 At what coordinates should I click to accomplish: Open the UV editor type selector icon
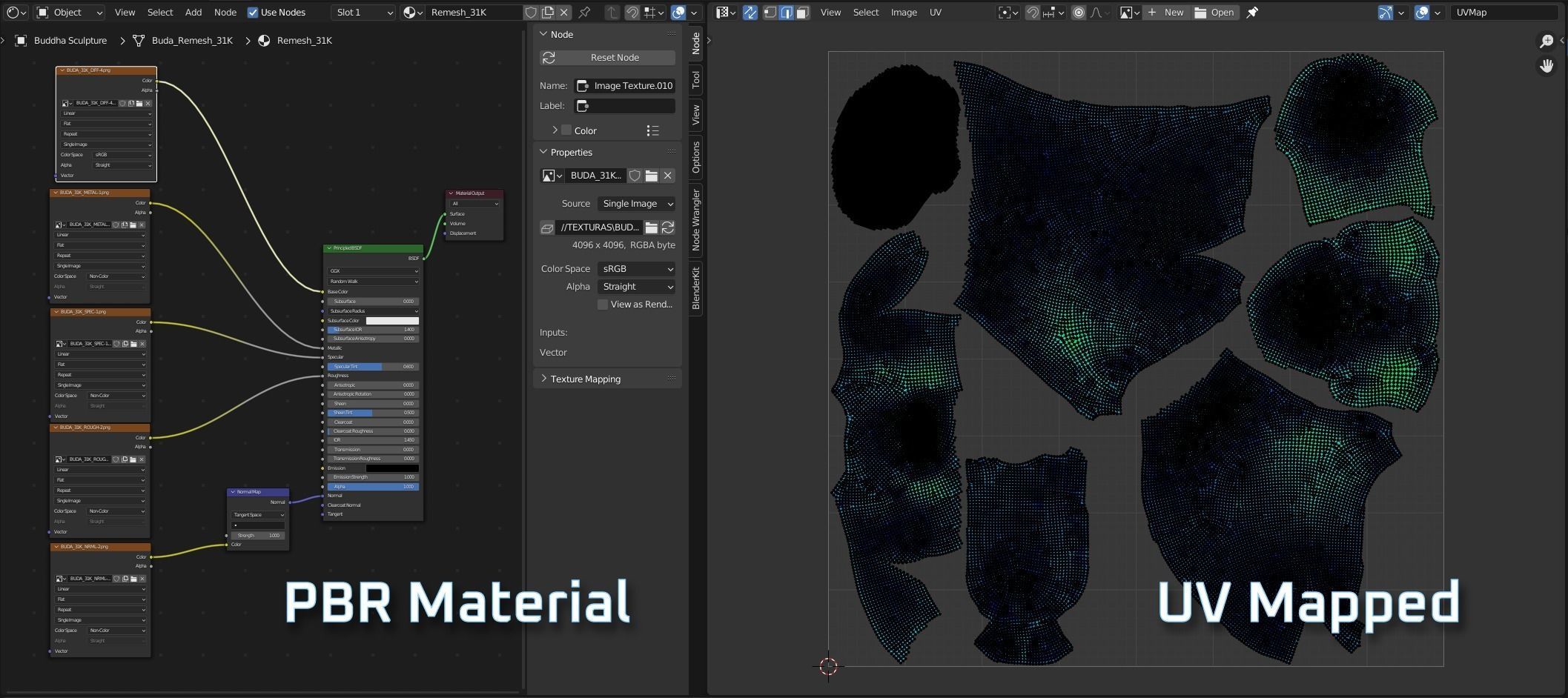coord(725,13)
